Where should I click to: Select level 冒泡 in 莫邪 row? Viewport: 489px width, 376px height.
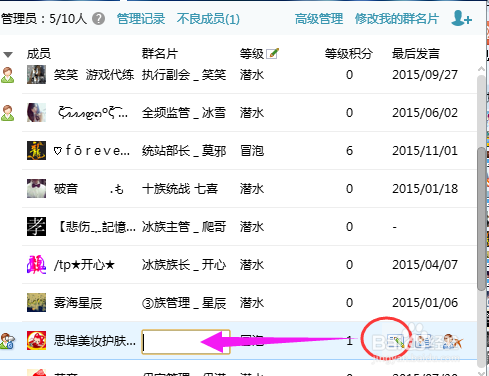pyautogui.click(x=252, y=151)
